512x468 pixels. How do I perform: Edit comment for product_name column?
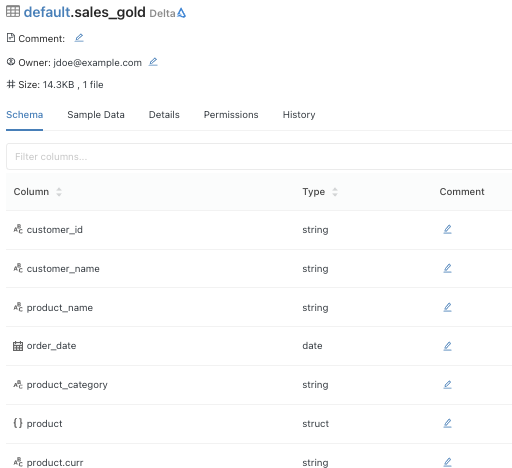coord(447,307)
